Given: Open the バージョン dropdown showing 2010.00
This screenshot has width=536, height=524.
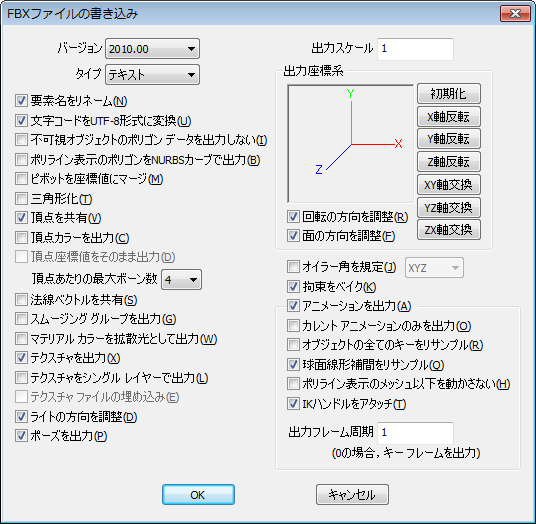Looking at the screenshot, I should (x=152, y=49).
